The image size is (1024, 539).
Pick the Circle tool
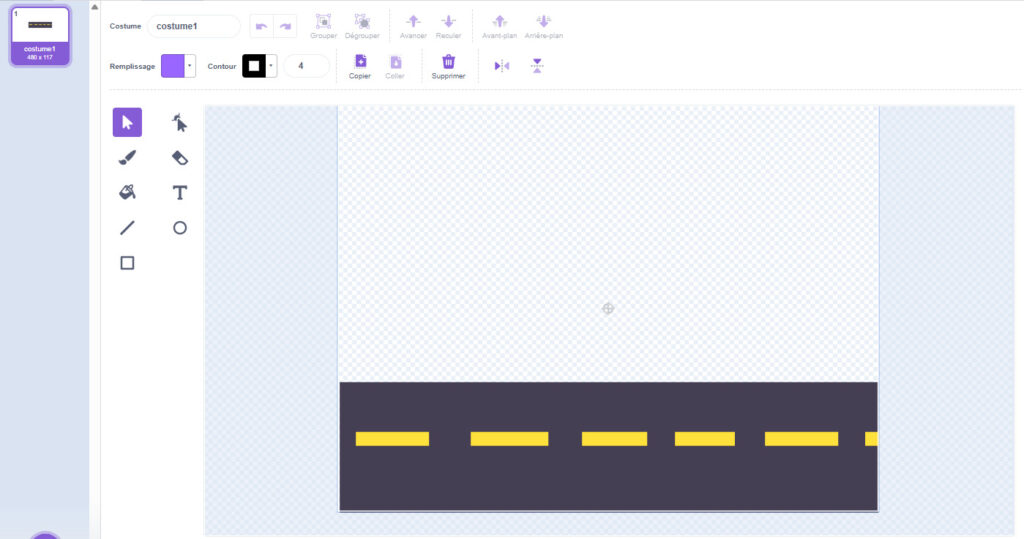point(180,227)
